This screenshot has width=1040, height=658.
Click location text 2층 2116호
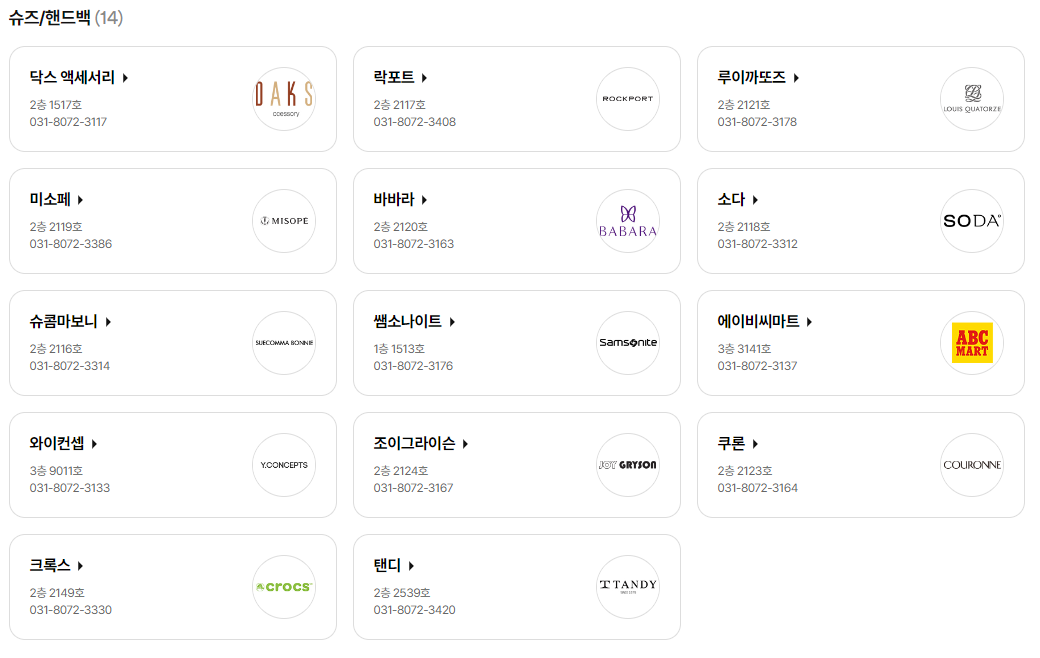point(56,349)
